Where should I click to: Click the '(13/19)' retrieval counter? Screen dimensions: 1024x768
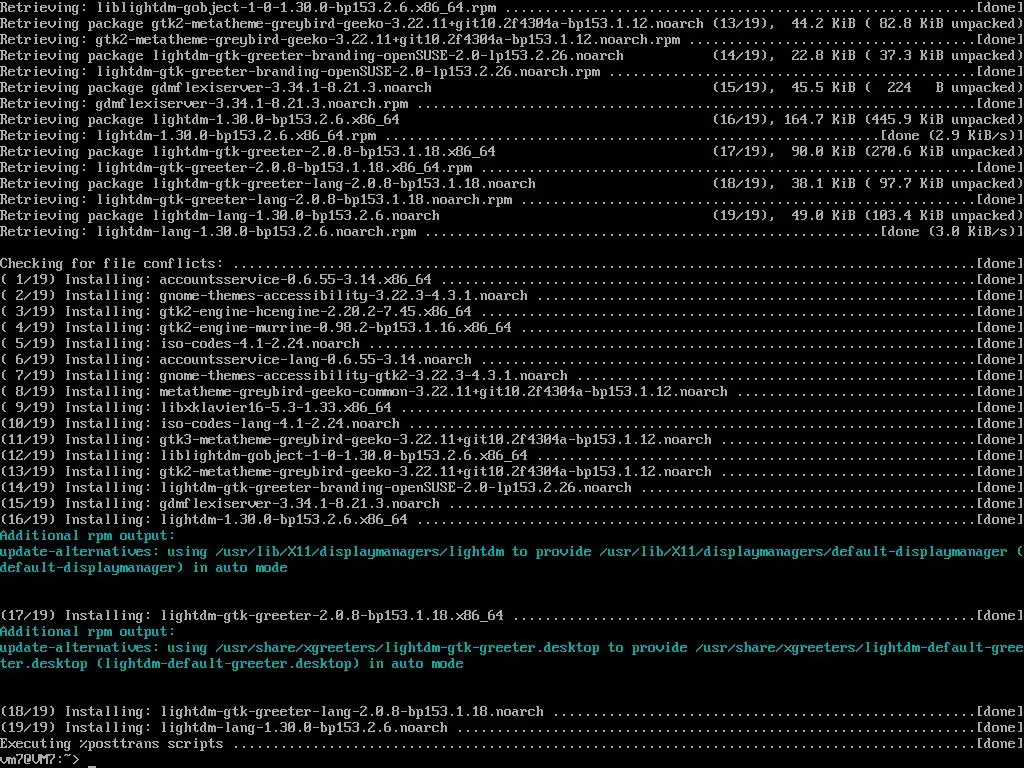741,24
